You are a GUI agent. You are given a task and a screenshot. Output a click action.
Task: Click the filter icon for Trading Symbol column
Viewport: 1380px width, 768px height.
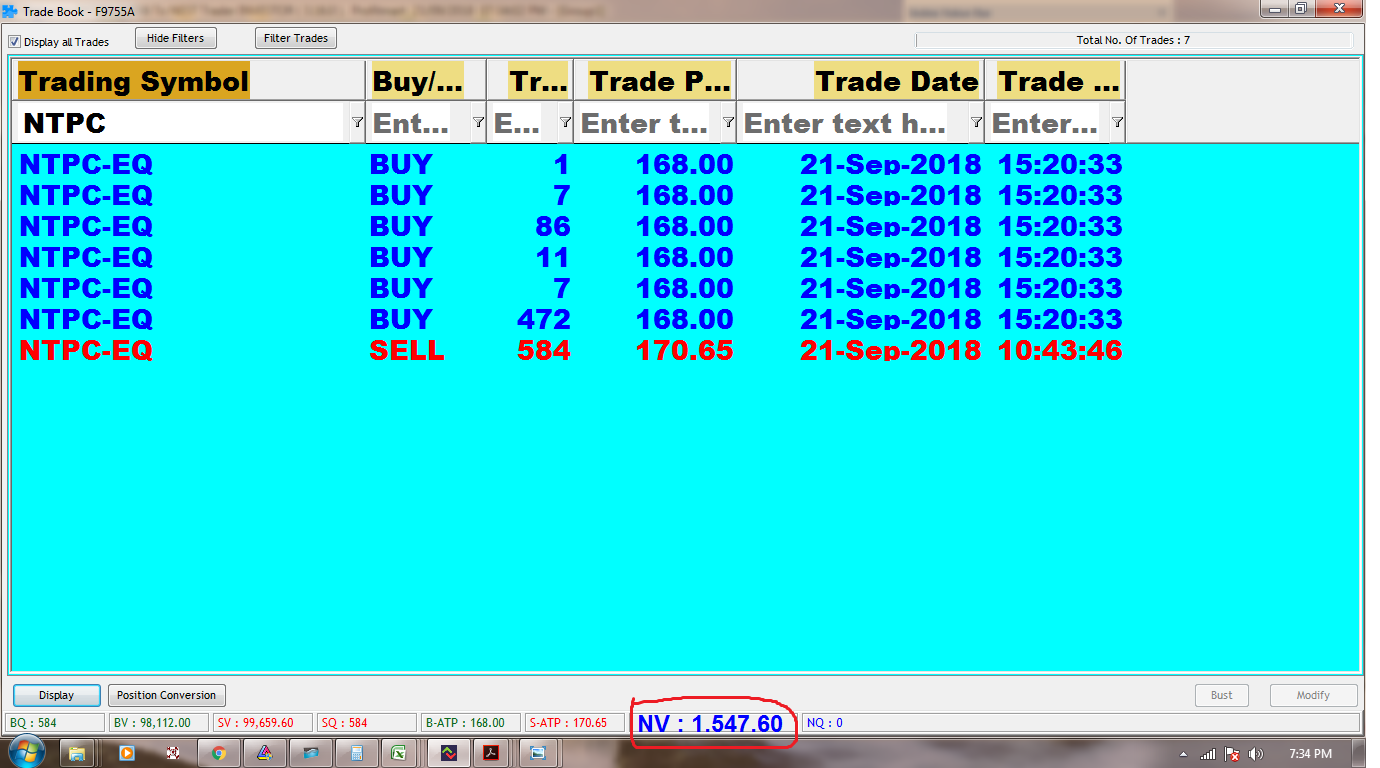(357, 122)
